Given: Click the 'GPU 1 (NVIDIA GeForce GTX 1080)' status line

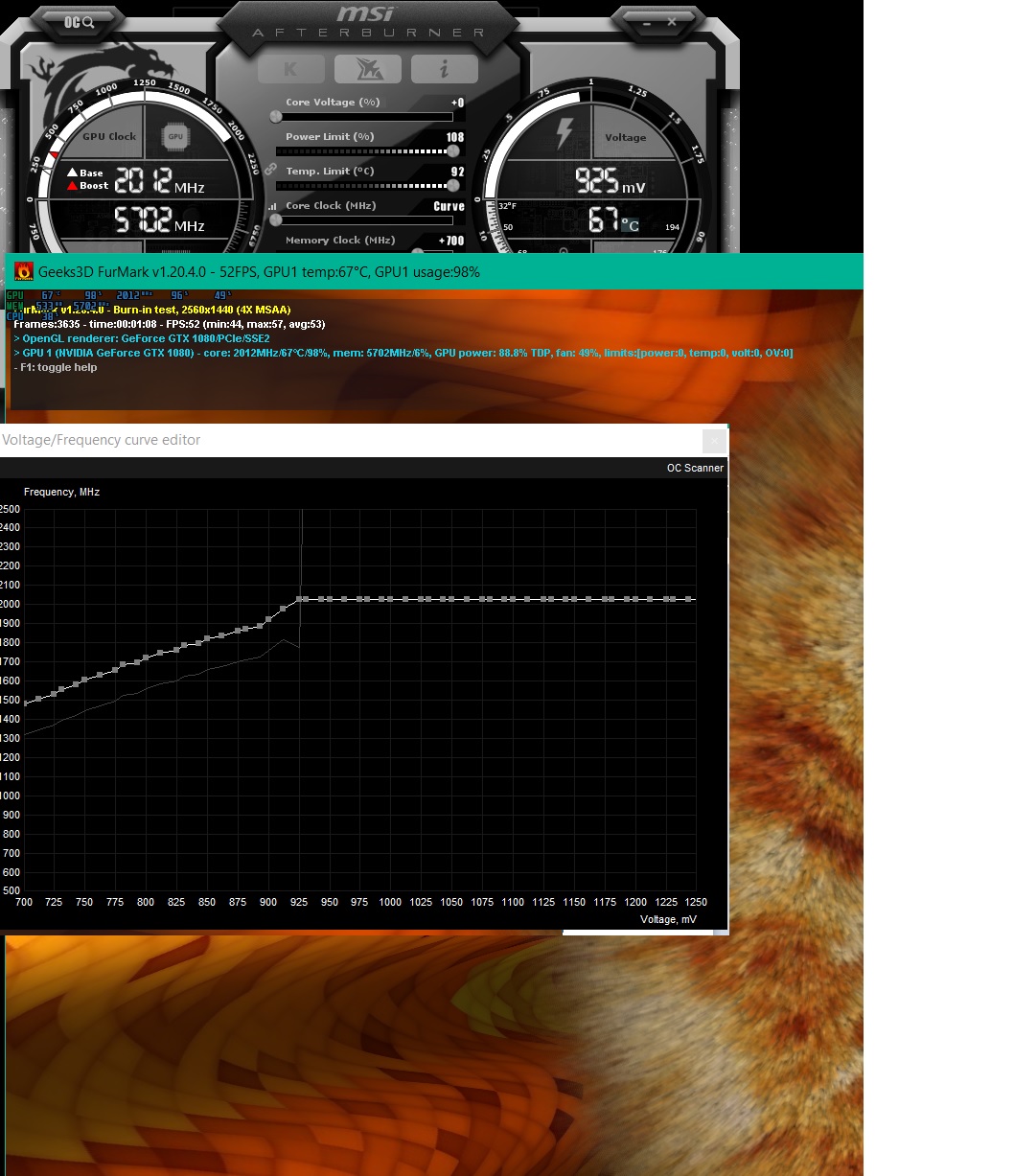Looking at the screenshot, I should click(403, 353).
